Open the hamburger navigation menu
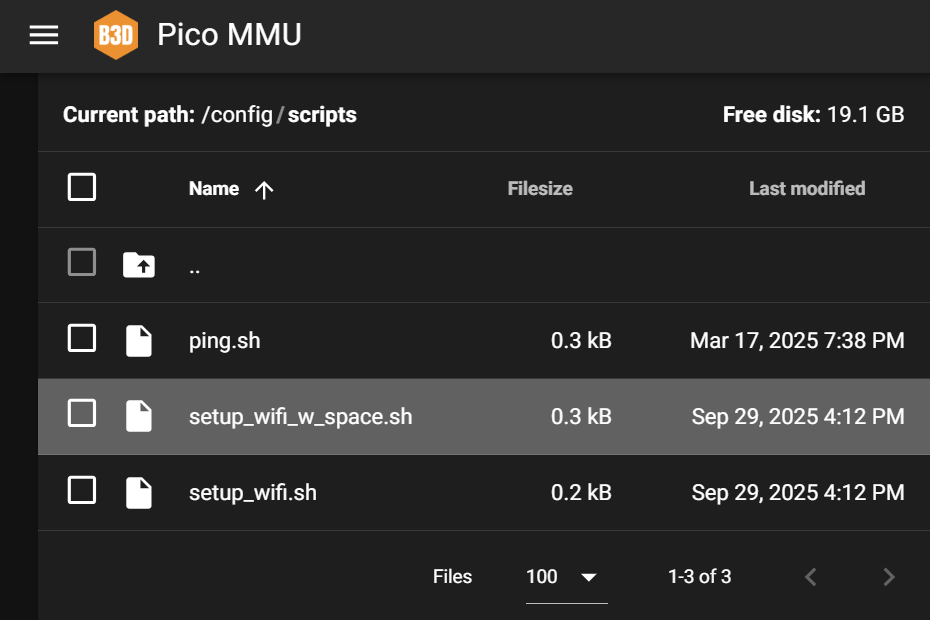This screenshot has height=620, width=930. (x=44, y=35)
